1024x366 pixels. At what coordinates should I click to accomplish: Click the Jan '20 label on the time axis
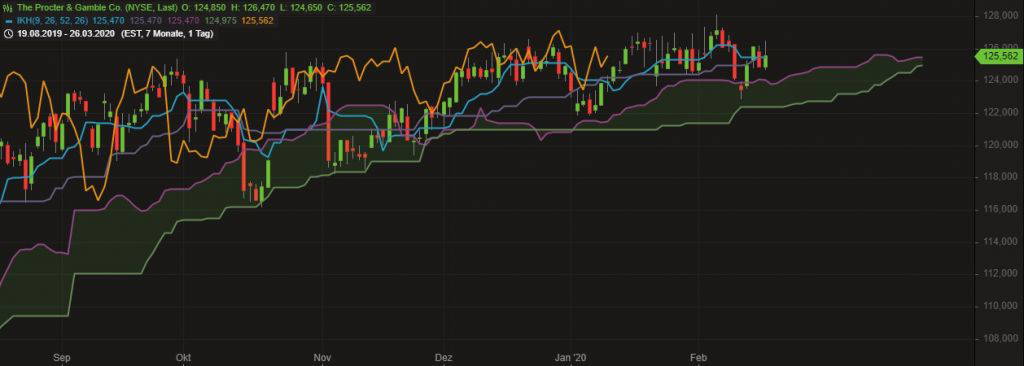(x=571, y=358)
